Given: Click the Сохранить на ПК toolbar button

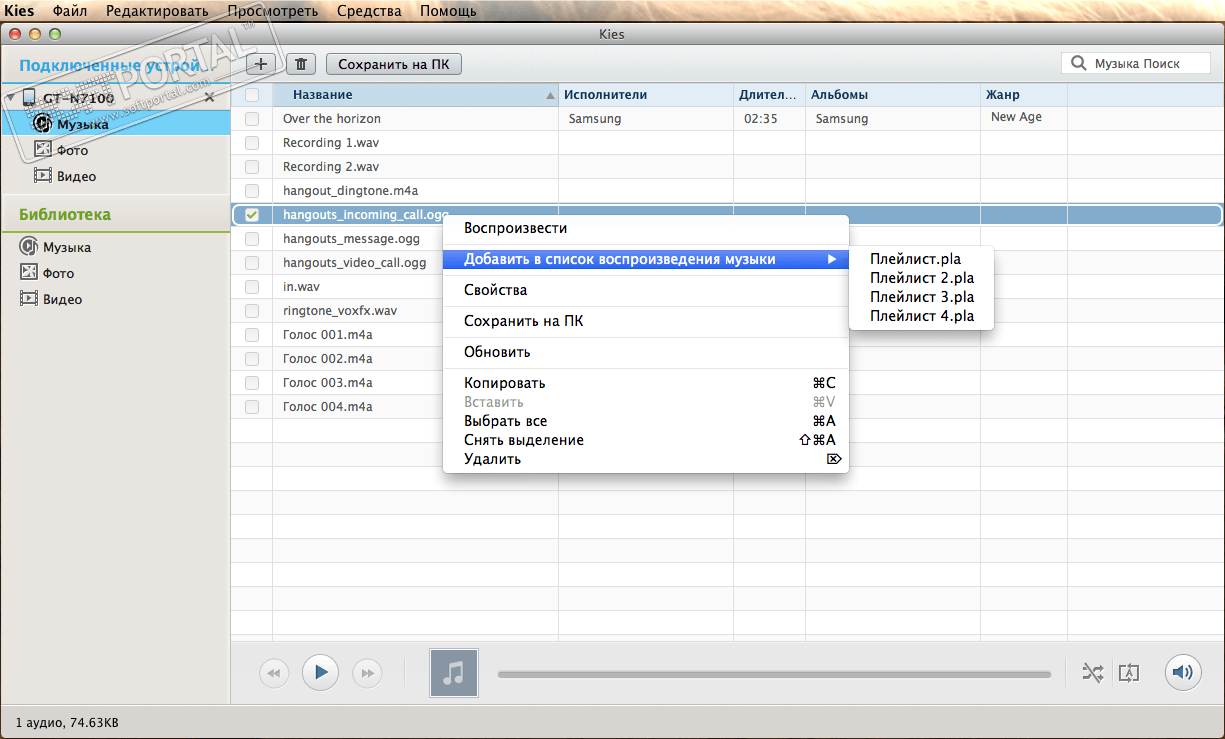Looking at the screenshot, I should [394, 64].
